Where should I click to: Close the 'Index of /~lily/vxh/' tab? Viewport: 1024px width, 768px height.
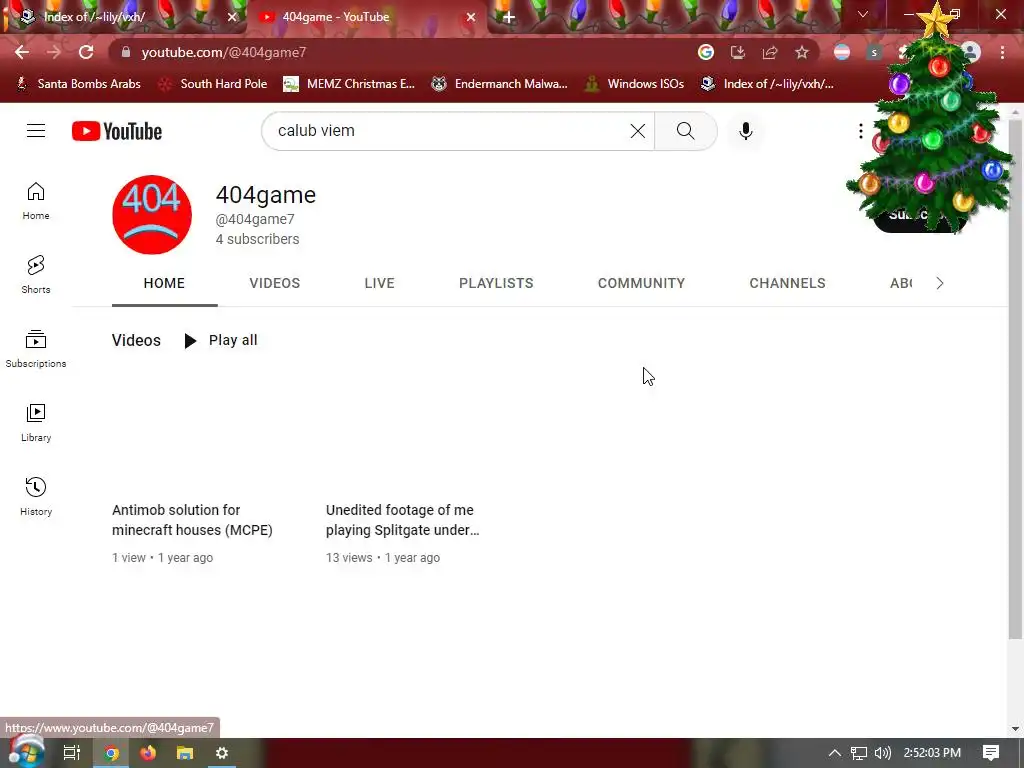[x=232, y=17]
